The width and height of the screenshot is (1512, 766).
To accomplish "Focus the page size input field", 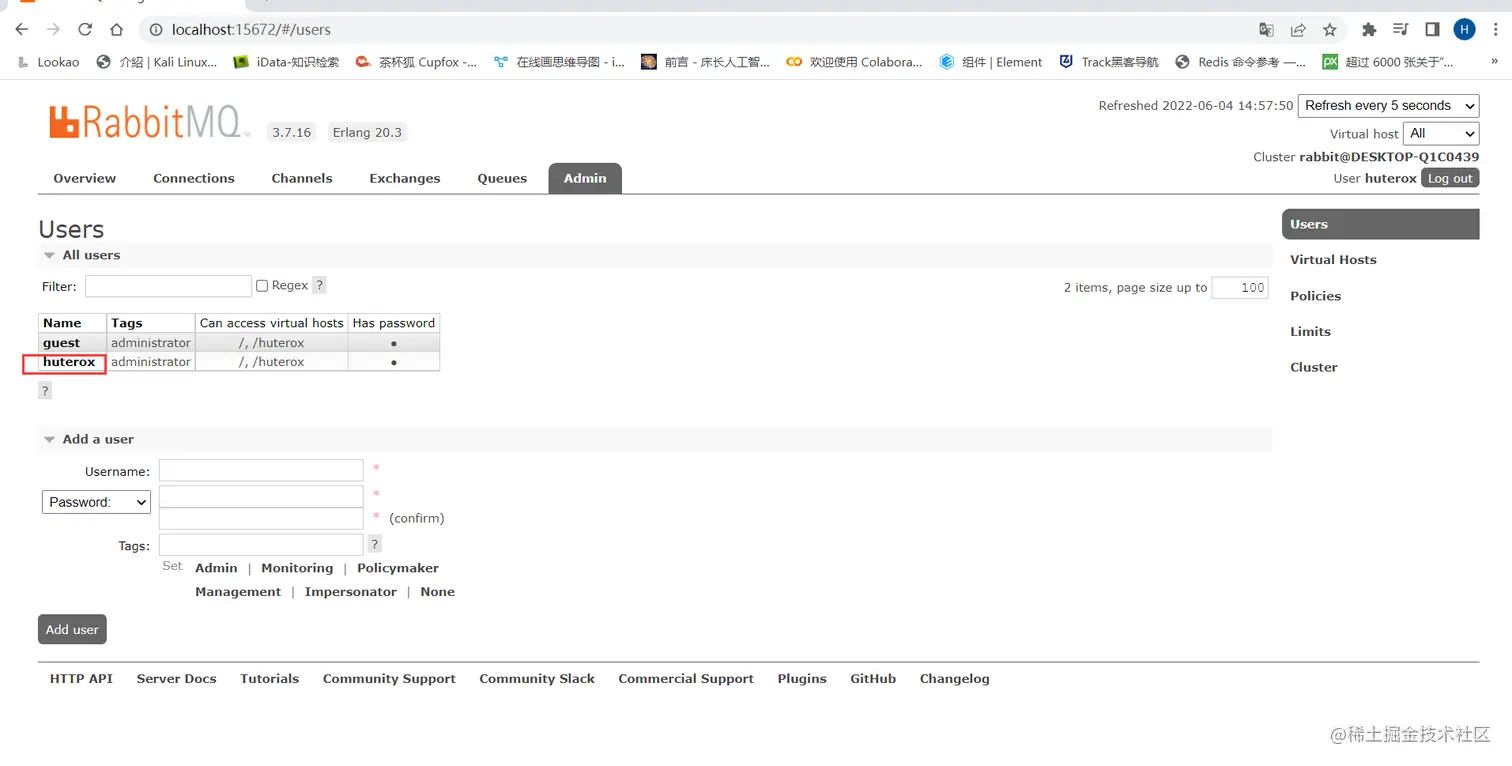I will pyautogui.click(x=1240, y=287).
